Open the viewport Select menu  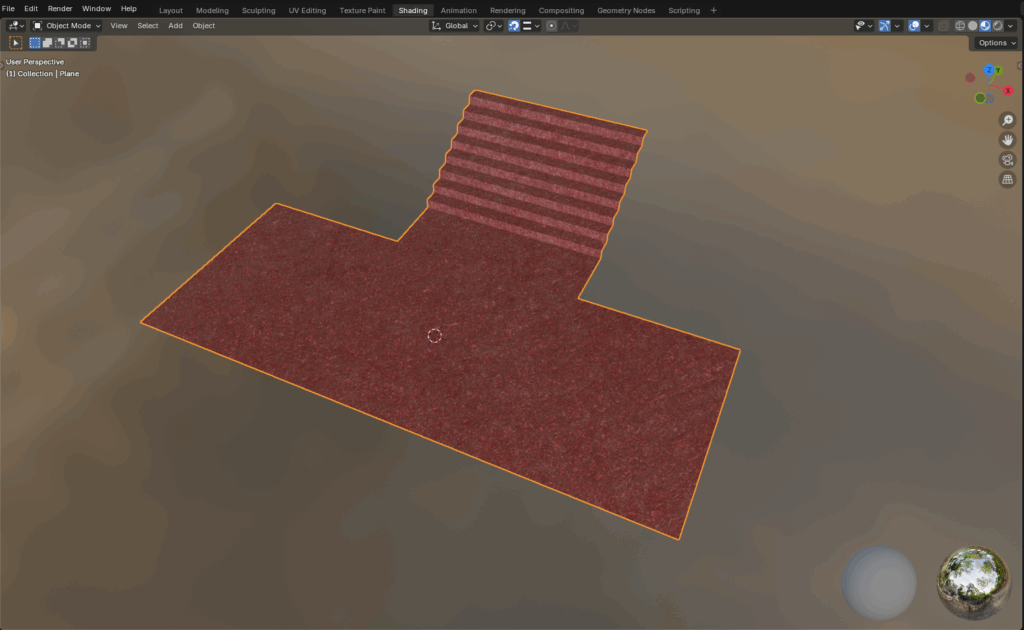pyautogui.click(x=148, y=26)
